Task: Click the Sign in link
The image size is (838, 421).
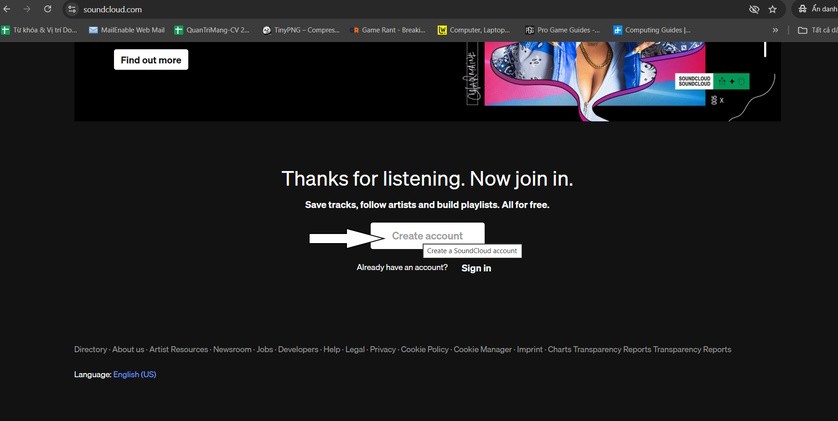Action: click(x=476, y=268)
